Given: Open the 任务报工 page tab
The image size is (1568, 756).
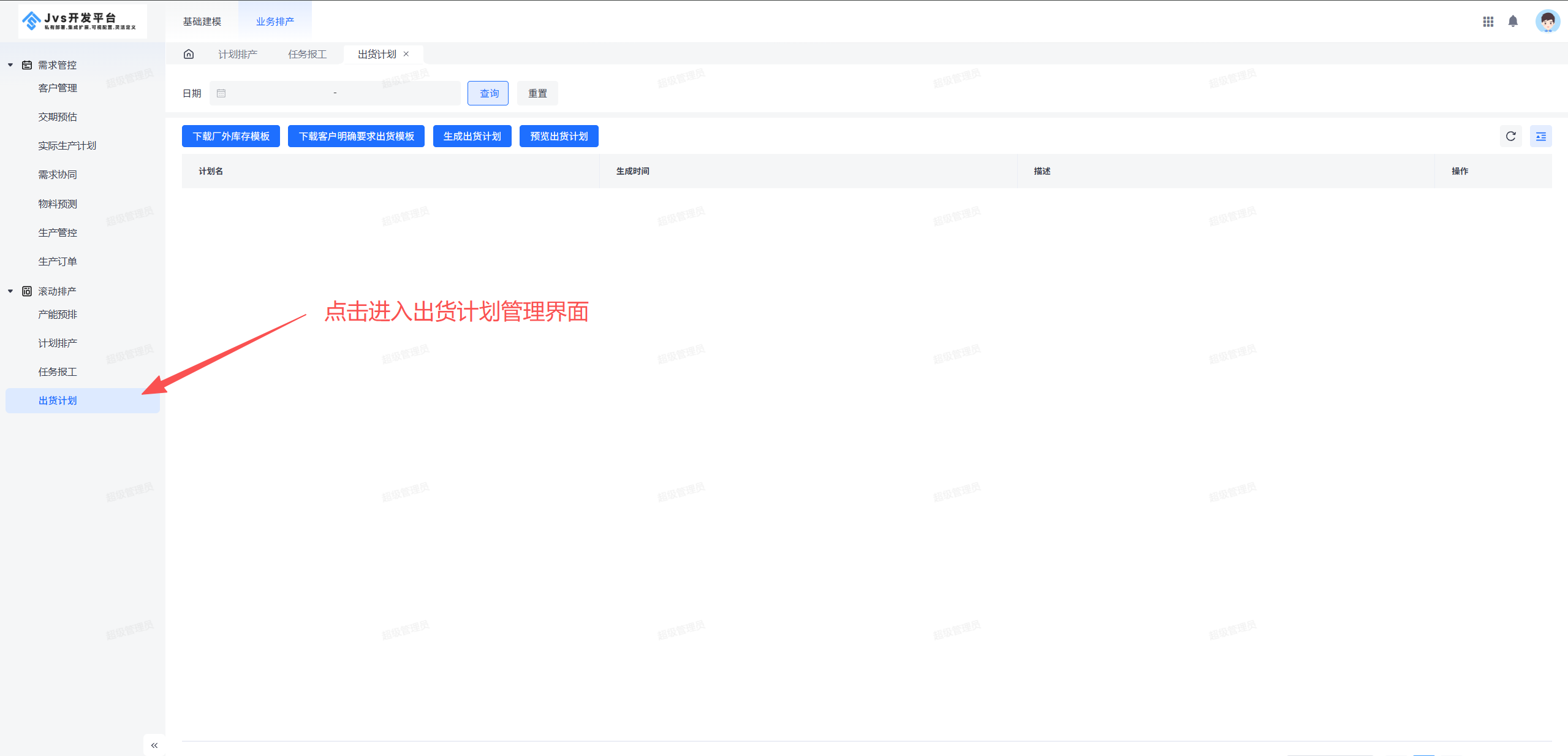Looking at the screenshot, I should coord(307,54).
